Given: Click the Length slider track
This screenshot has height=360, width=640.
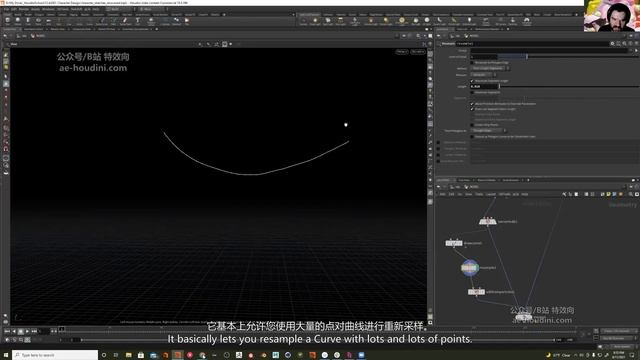Looking at the screenshot, I should pos(569,87).
